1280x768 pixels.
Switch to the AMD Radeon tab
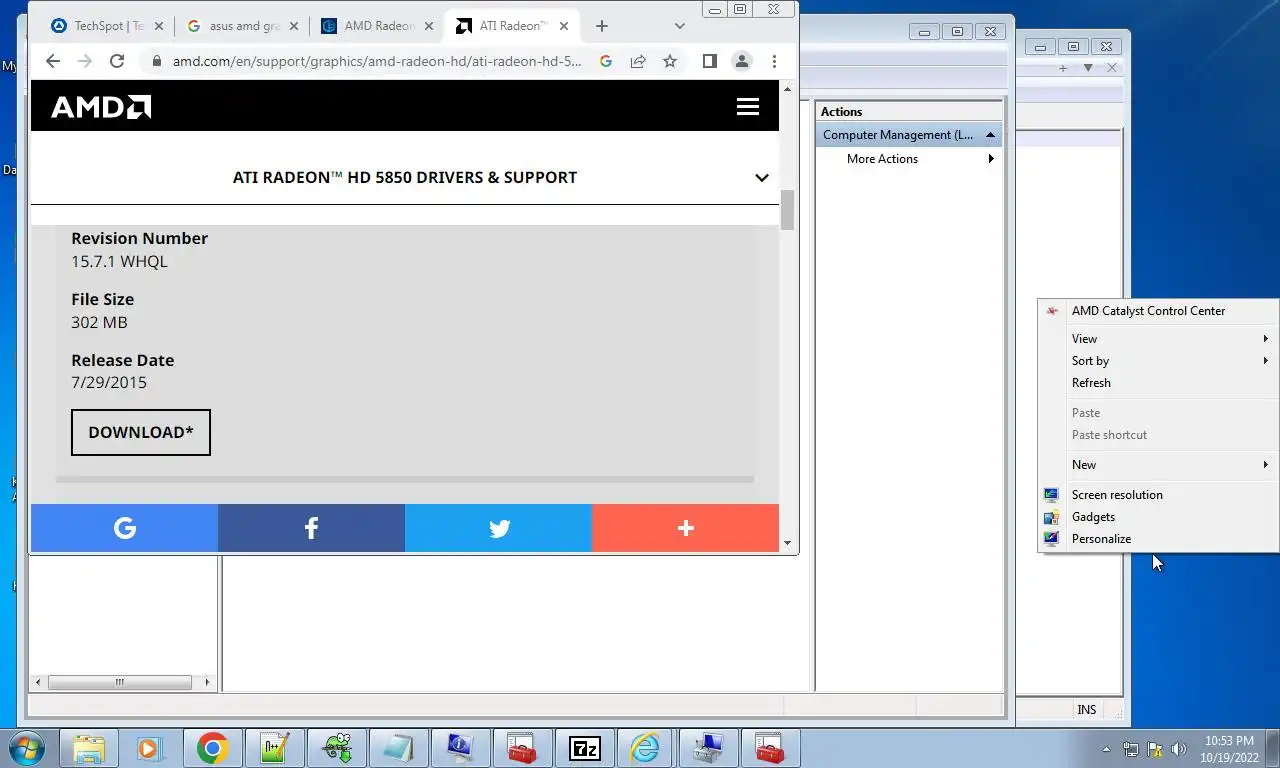click(x=376, y=26)
